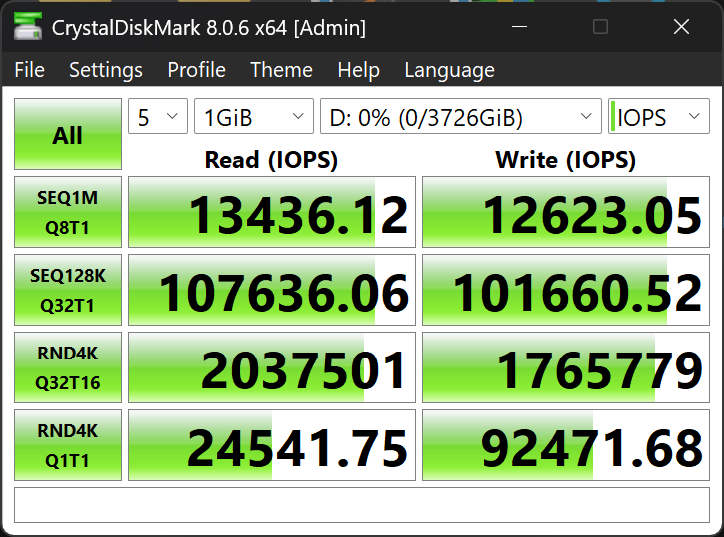724x537 pixels.
Task: Click the SEQ128K read result 107636.06
Action: pos(272,290)
